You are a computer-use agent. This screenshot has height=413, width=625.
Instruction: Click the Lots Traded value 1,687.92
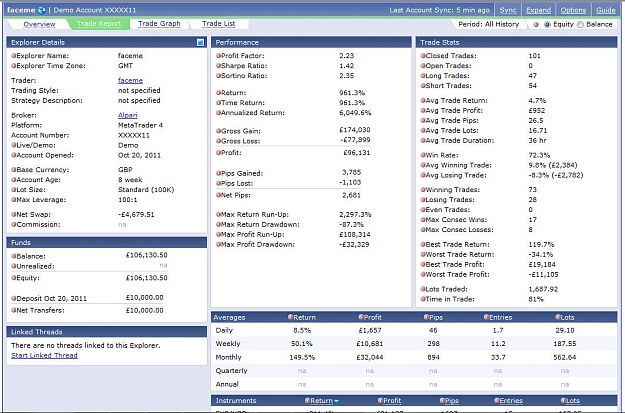point(543,289)
